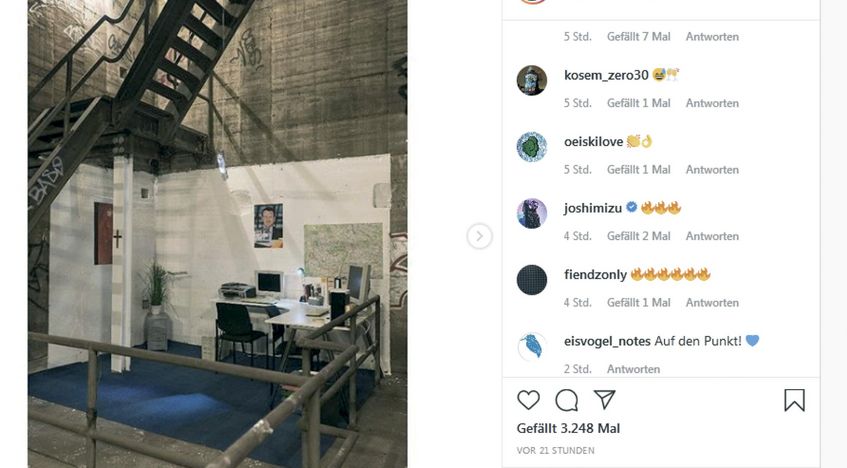The height and width of the screenshot is (468, 847).
Task: Open eisvogel_notes bird avatar
Action: [532, 346]
